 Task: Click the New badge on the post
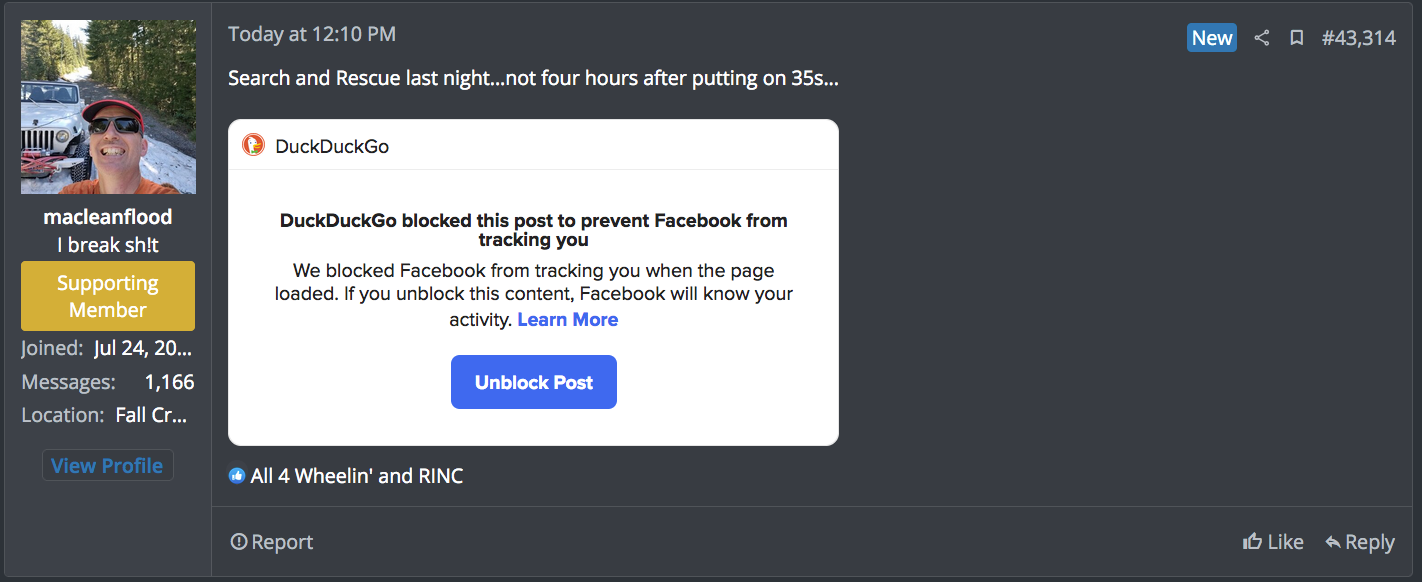tap(1211, 37)
